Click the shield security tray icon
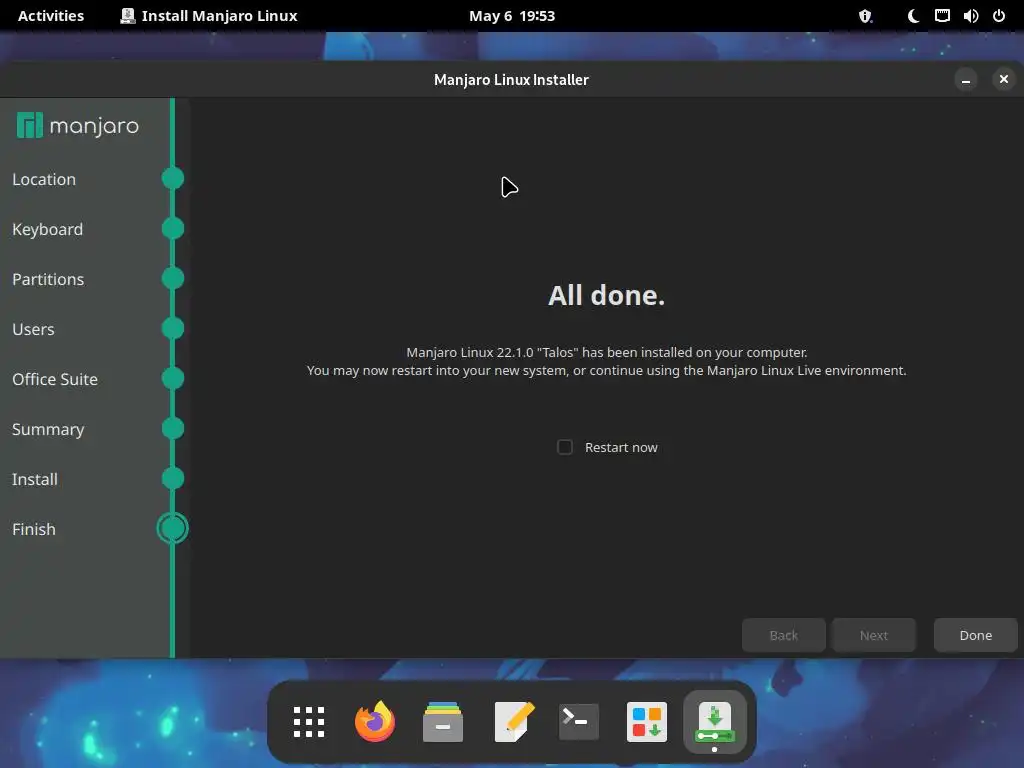The image size is (1024, 768). [x=865, y=16]
